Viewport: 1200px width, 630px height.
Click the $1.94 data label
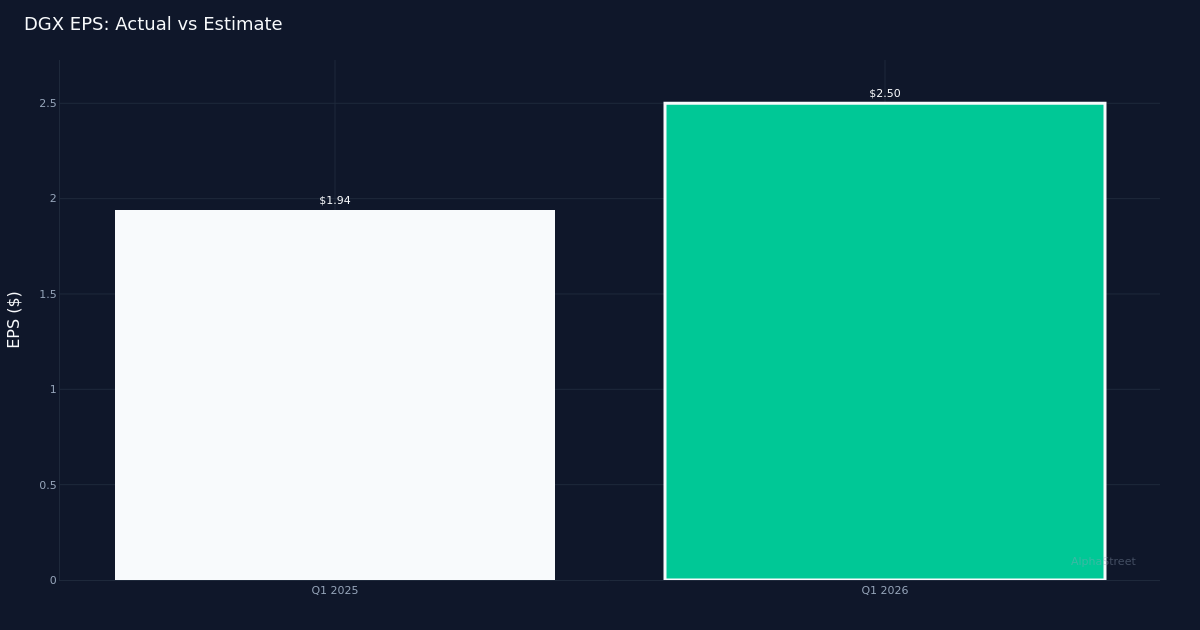click(334, 201)
